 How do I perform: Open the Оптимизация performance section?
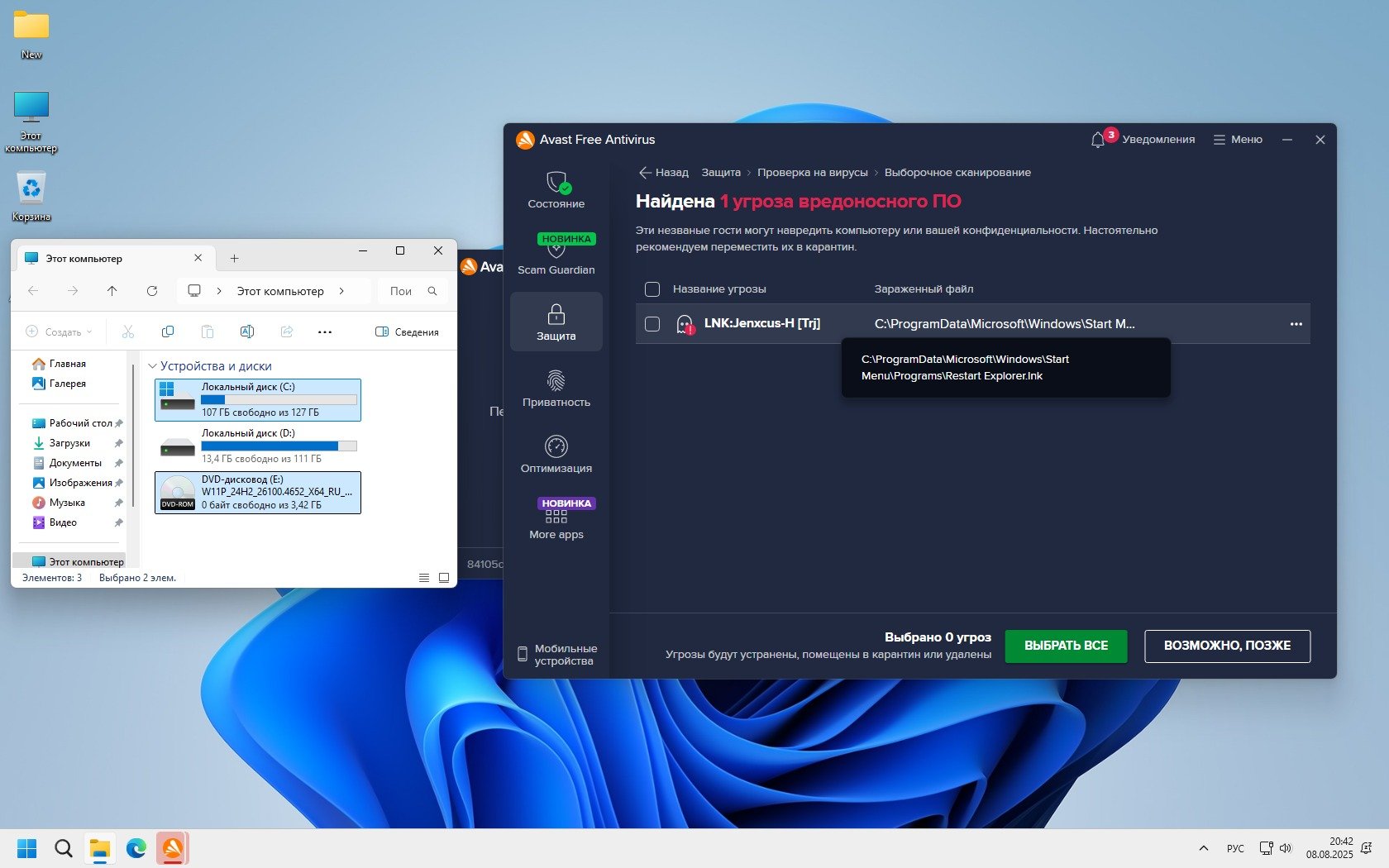[x=556, y=454]
